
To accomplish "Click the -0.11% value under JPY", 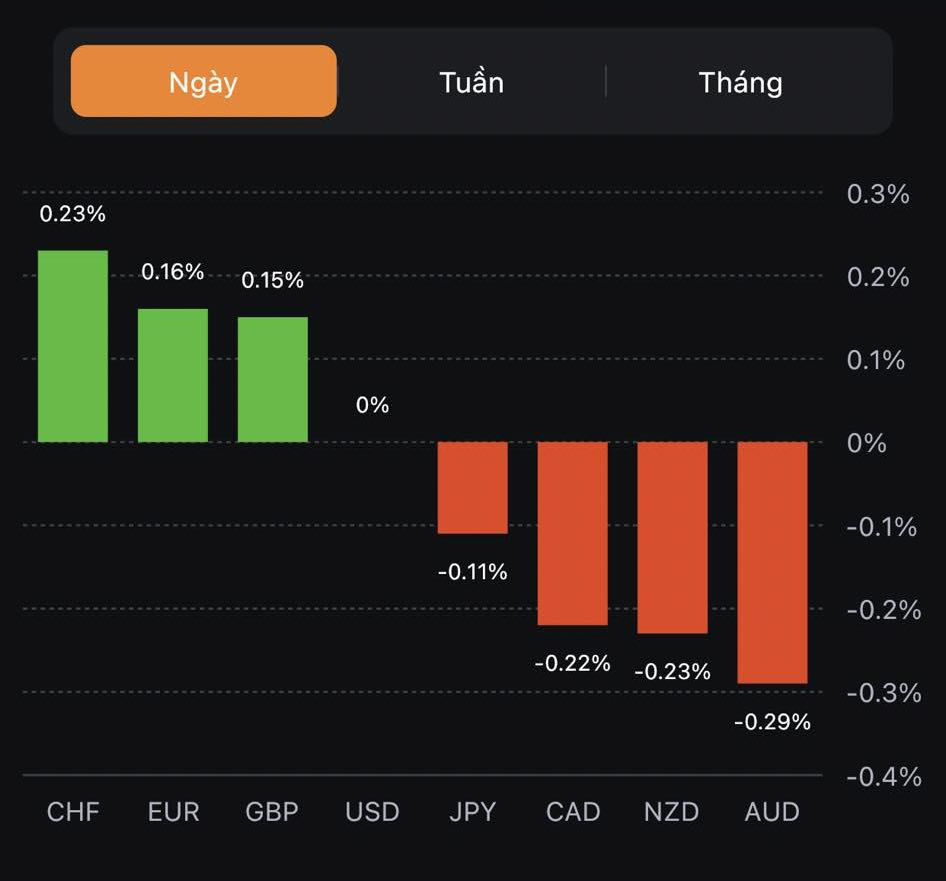I will pos(472,572).
